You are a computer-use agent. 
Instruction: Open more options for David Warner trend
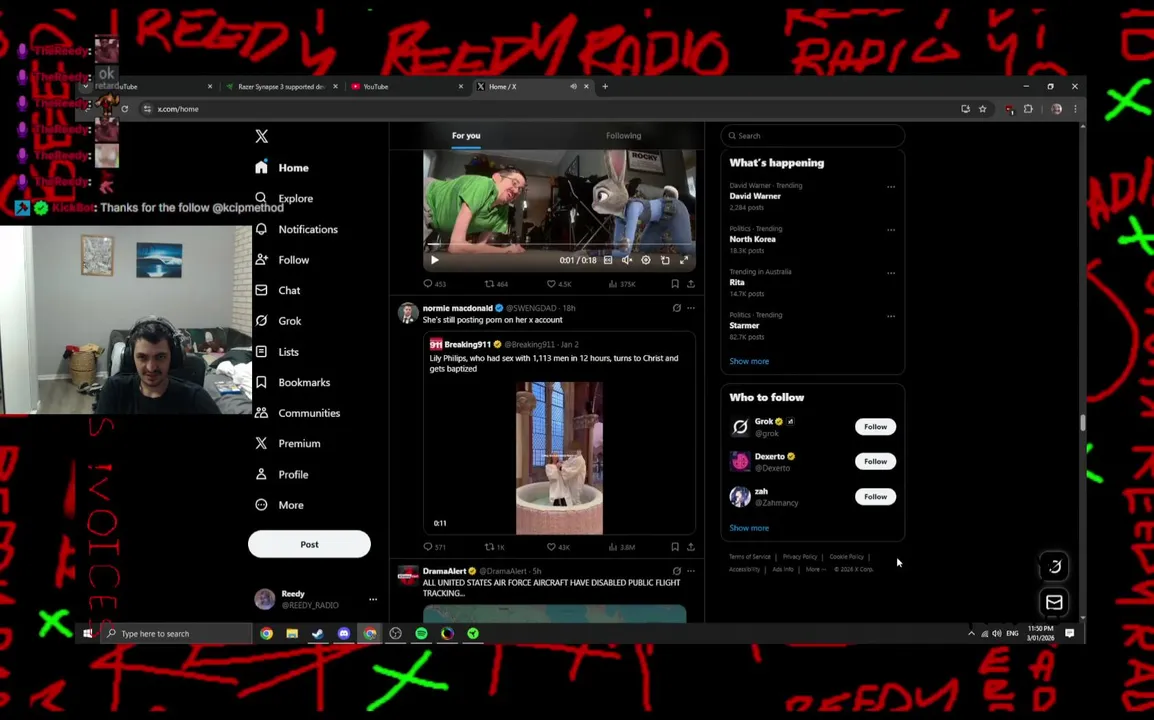point(891,187)
